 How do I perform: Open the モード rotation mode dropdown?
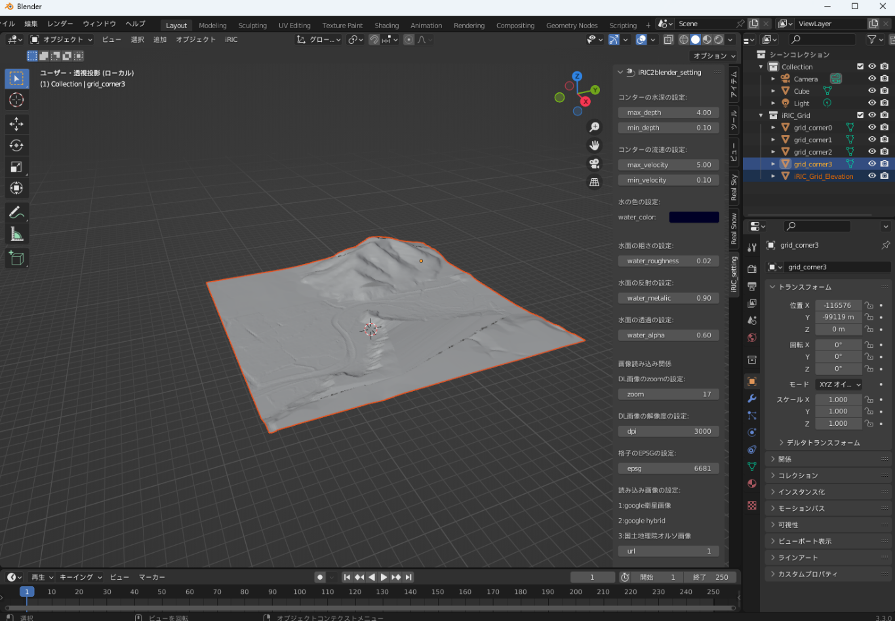(x=838, y=384)
